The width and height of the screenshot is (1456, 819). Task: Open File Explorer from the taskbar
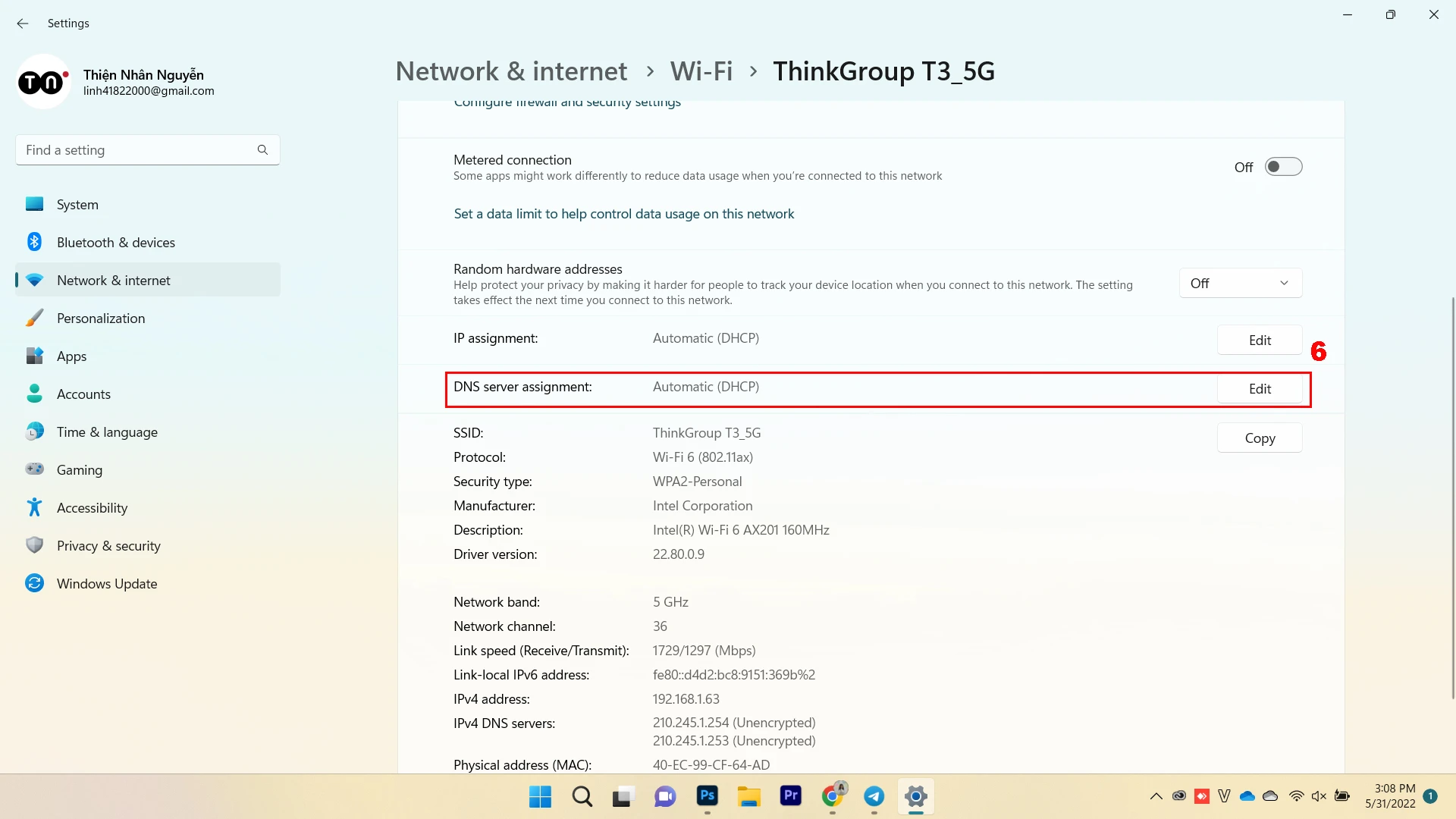[749, 796]
